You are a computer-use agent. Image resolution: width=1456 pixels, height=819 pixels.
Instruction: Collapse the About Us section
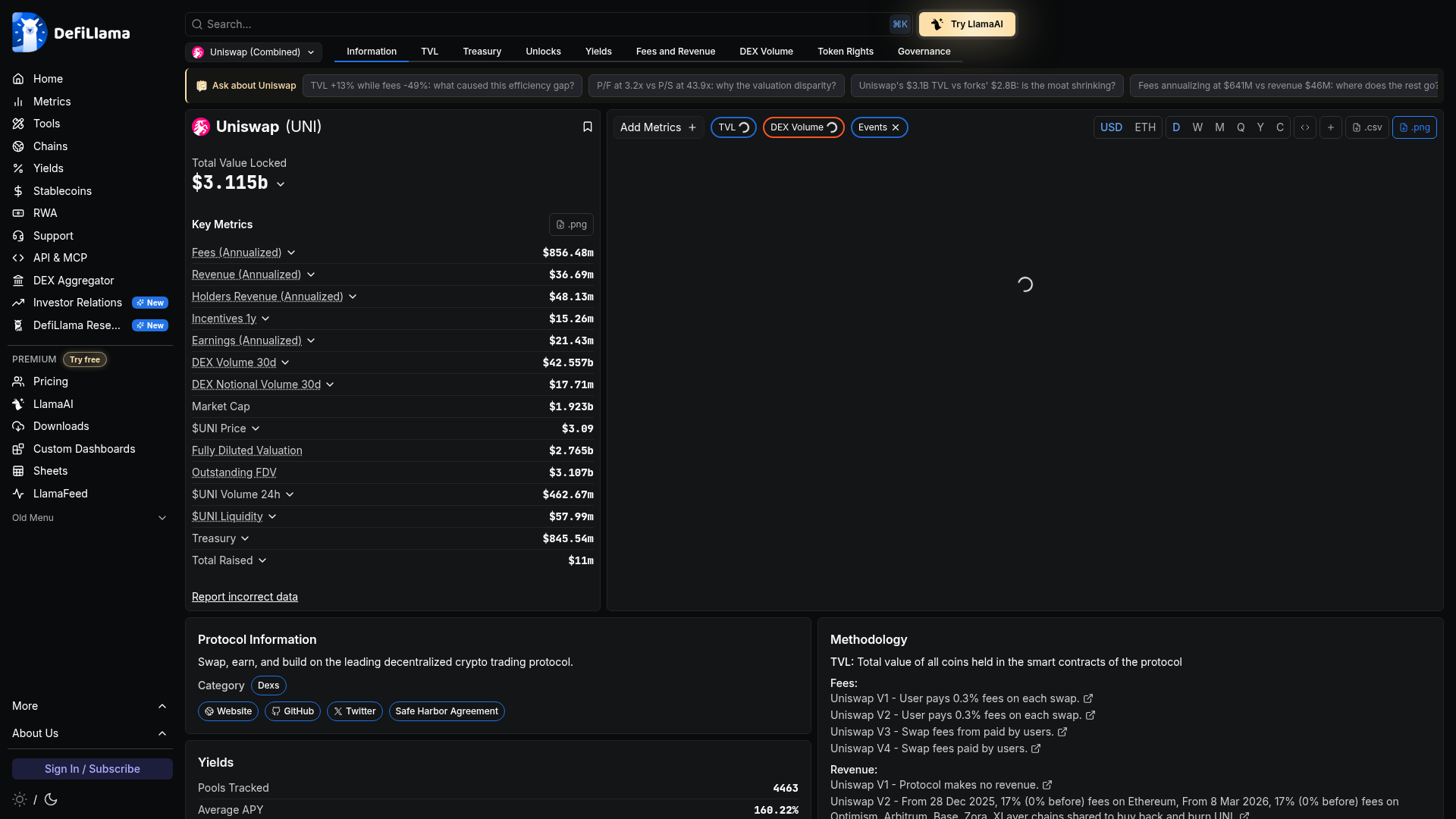(90, 733)
